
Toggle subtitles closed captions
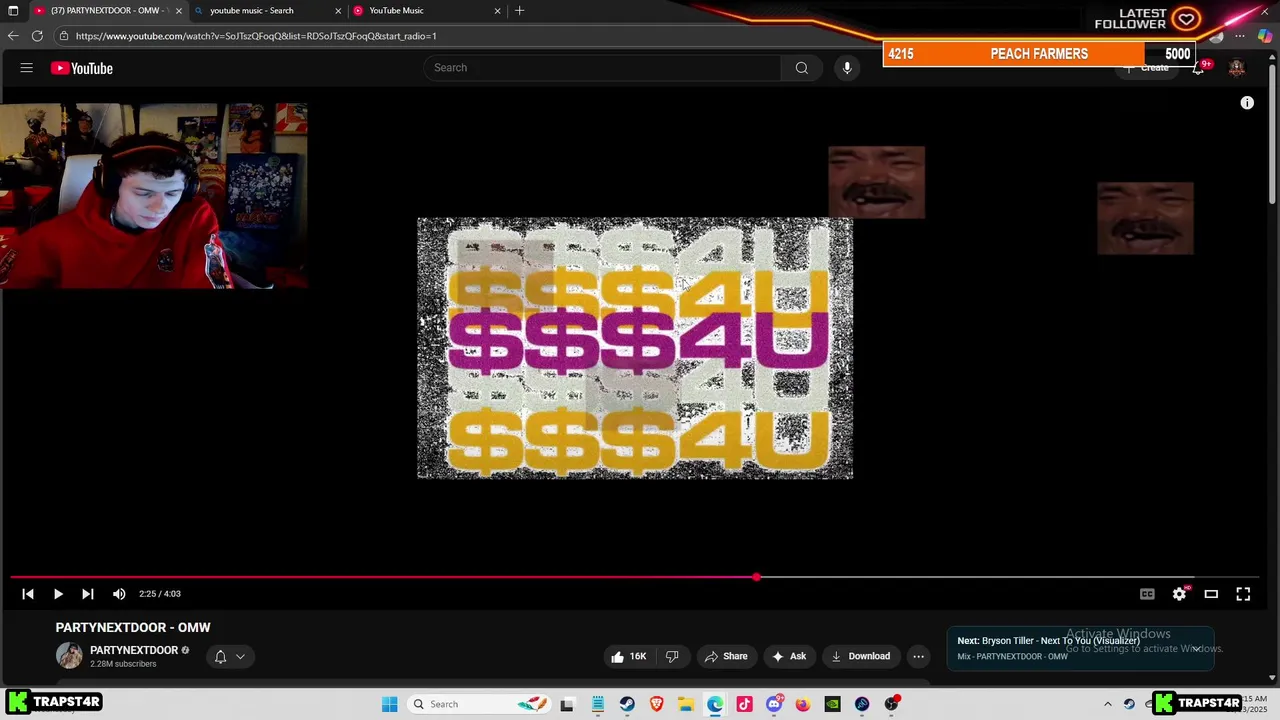point(1147,594)
